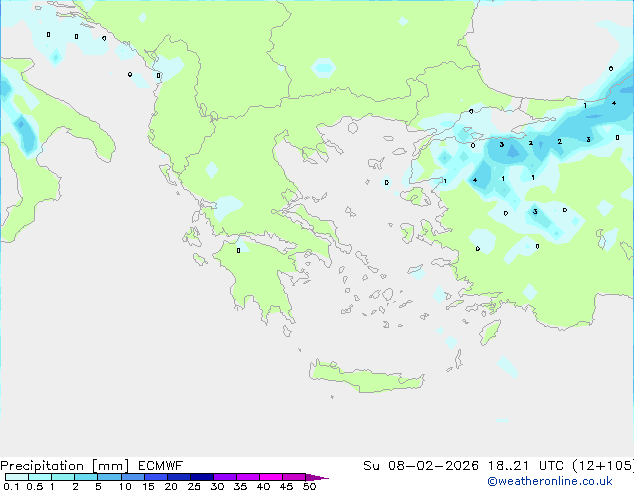The height and width of the screenshot is (490, 634).
Task: Click the '50' legend scale label
Action: click(x=309, y=486)
